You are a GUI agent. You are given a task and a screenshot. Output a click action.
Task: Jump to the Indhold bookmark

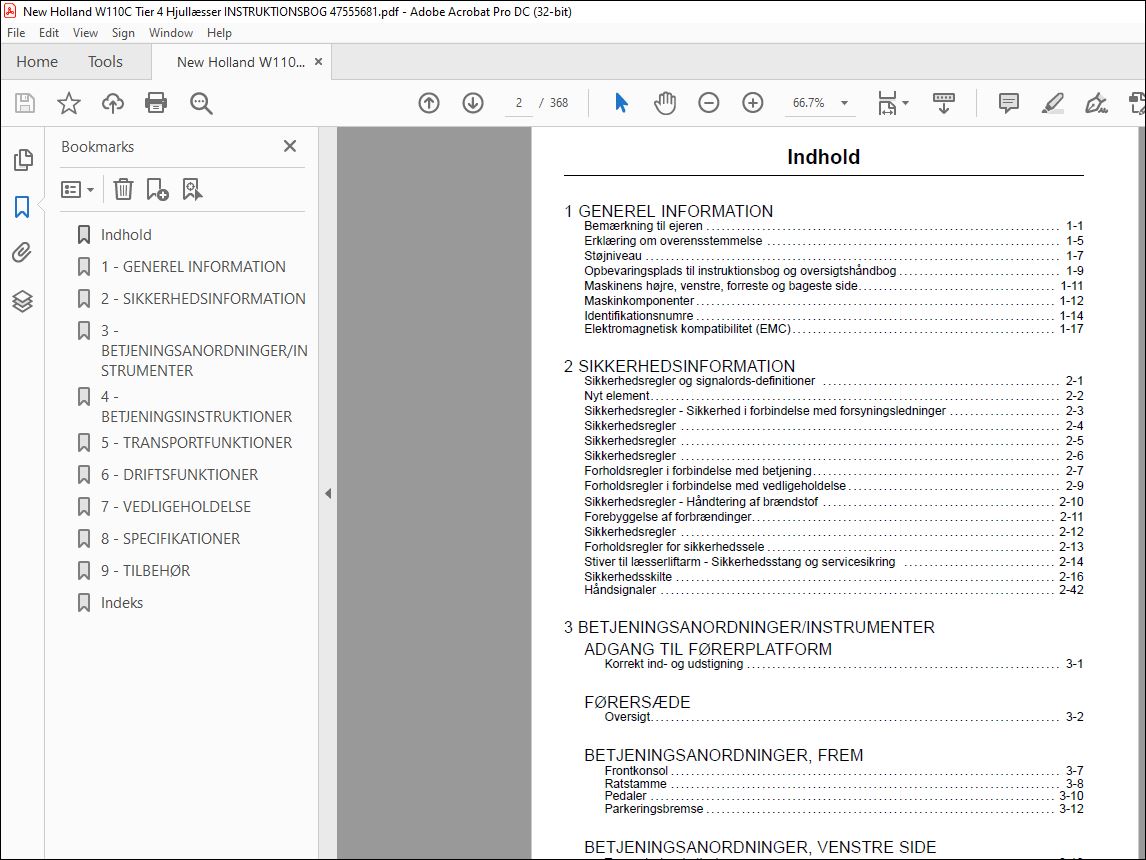[x=126, y=235]
